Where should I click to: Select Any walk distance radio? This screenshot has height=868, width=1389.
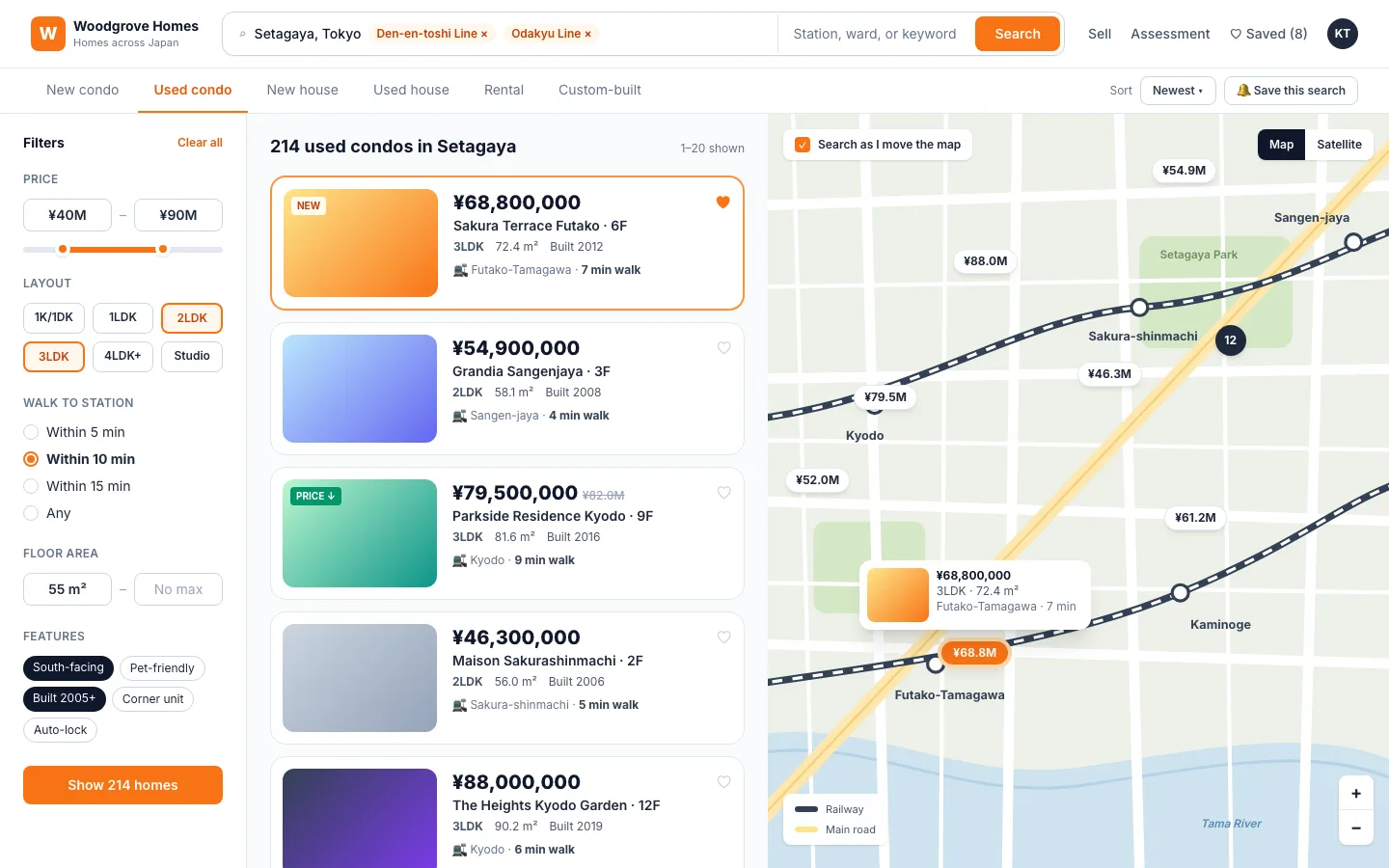31,513
